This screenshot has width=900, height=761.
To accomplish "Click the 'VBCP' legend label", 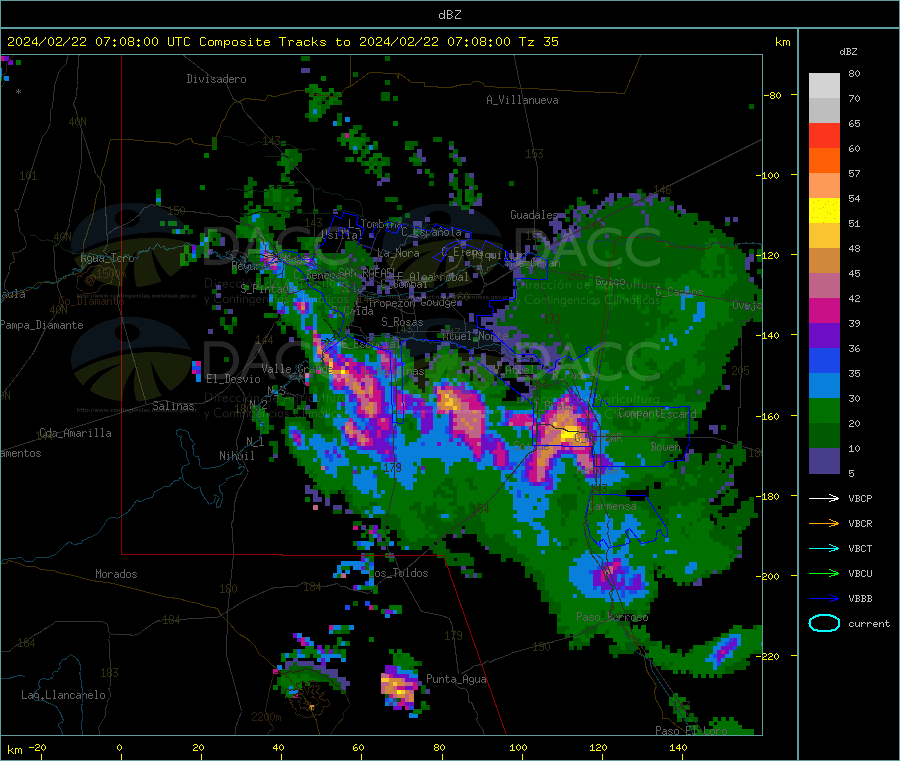I will click(860, 498).
